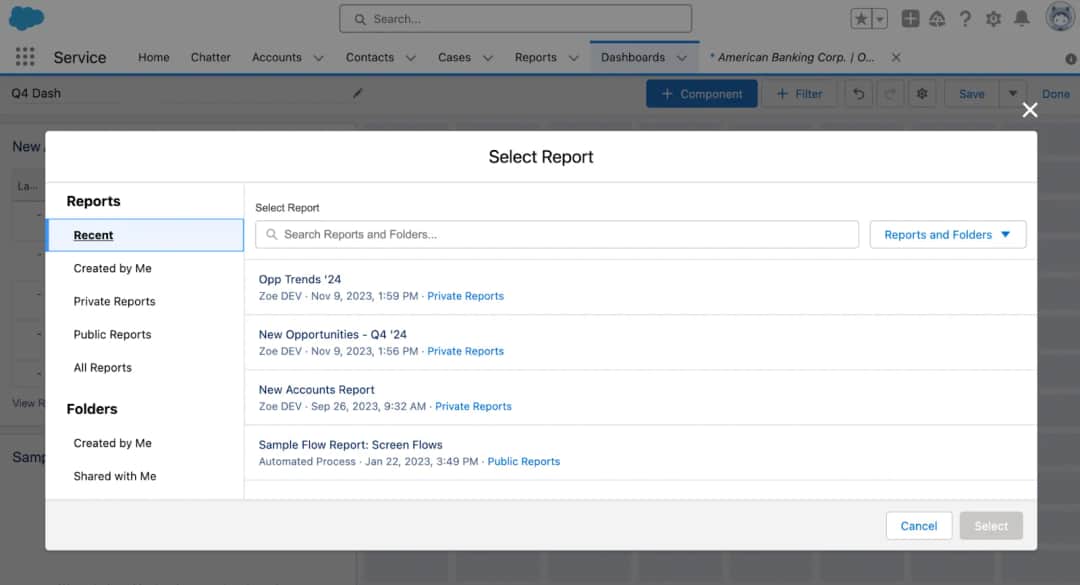
Task: Select the Recent reports category
Action: pos(145,235)
